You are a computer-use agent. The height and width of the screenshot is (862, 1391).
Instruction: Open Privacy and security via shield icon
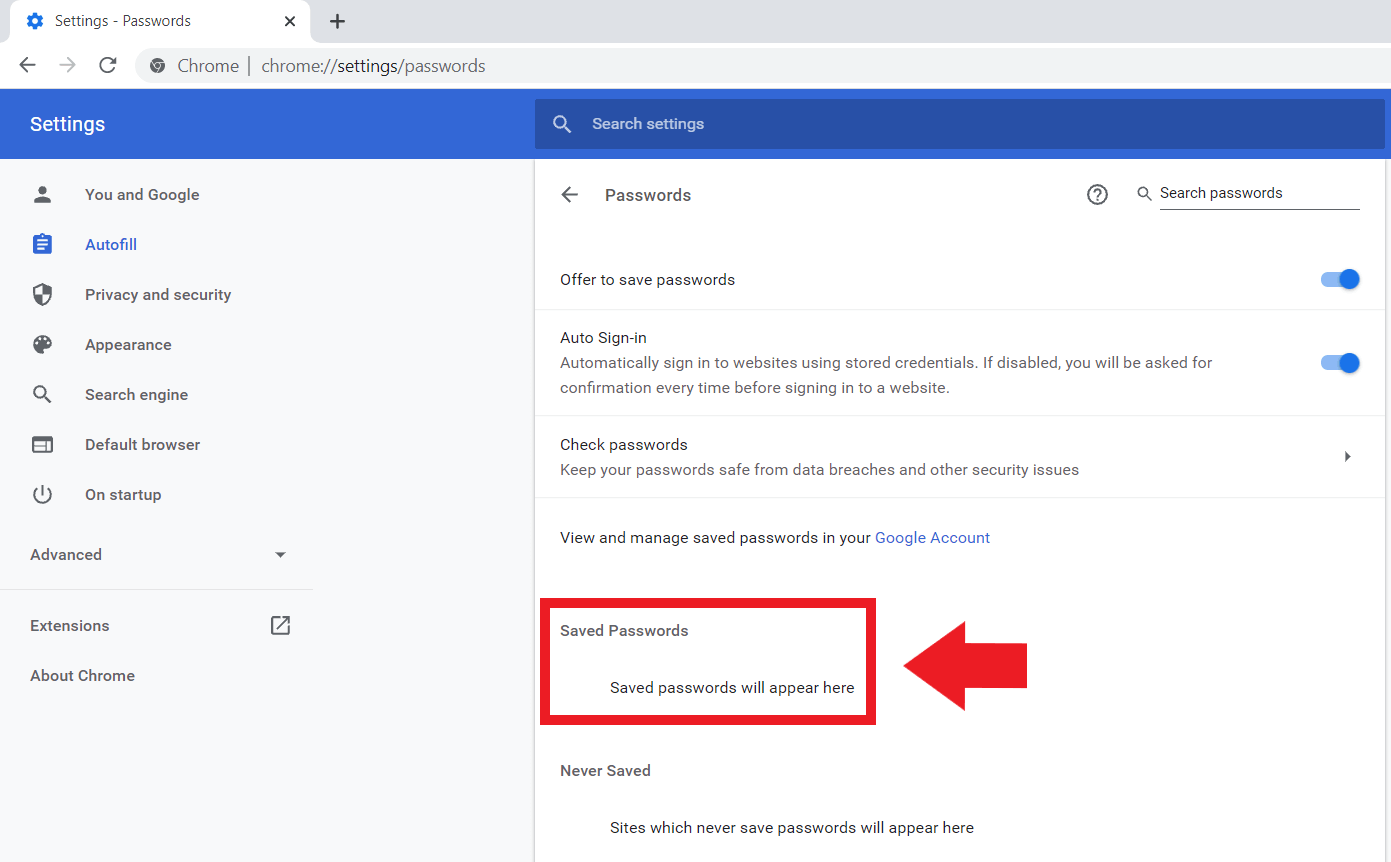[x=42, y=294]
